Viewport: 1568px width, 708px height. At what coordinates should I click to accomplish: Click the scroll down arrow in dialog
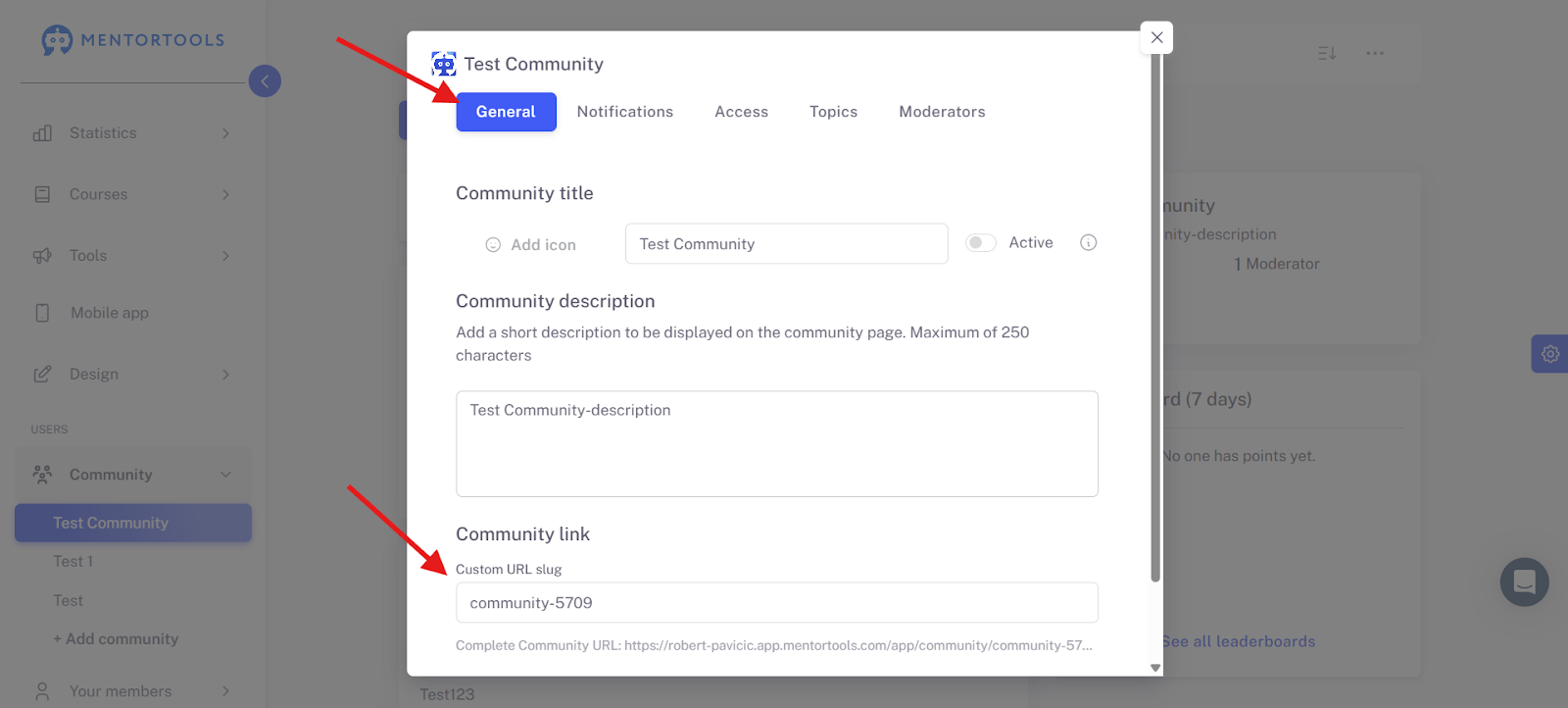click(x=1155, y=668)
